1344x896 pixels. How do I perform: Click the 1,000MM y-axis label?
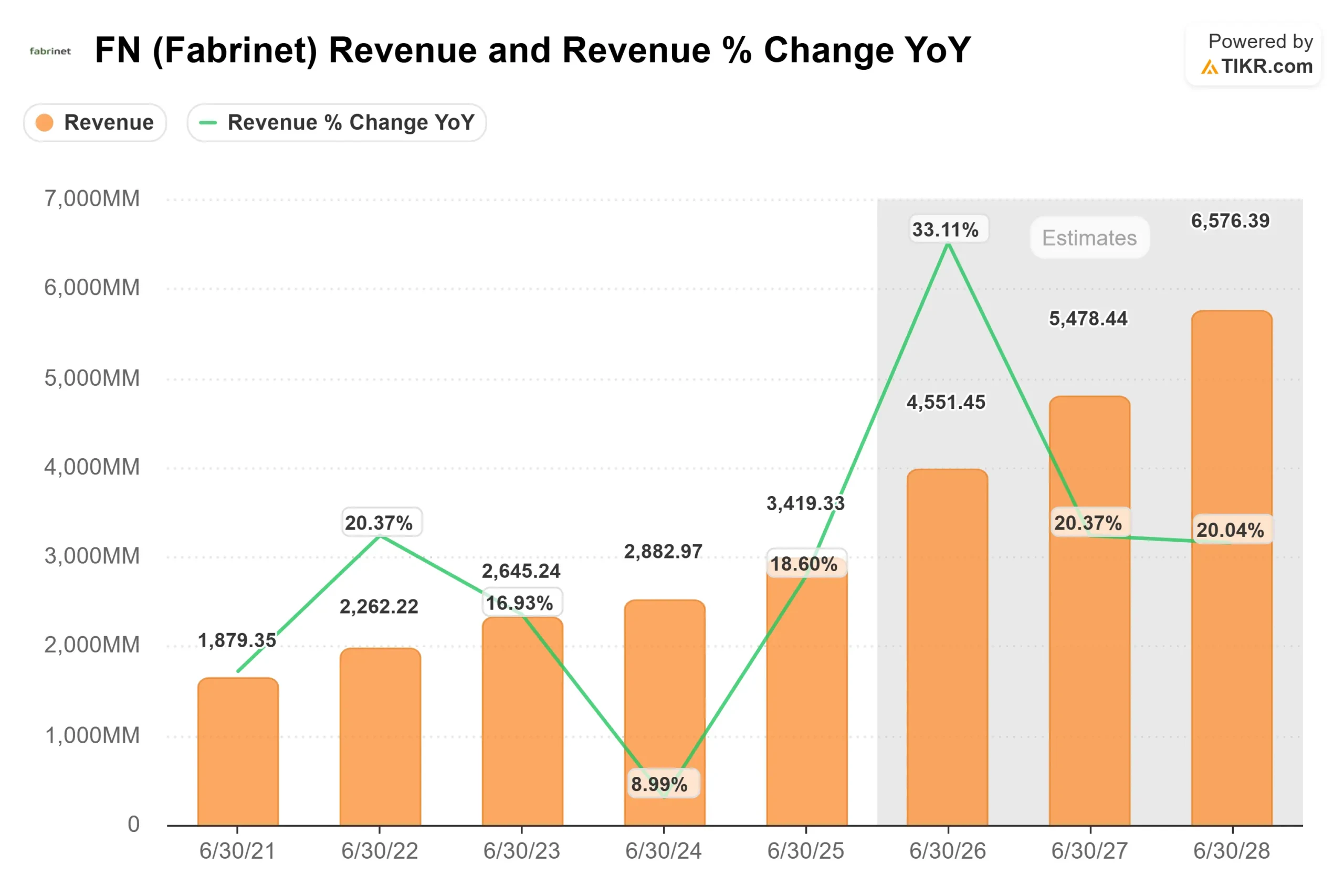[x=92, y=736]
